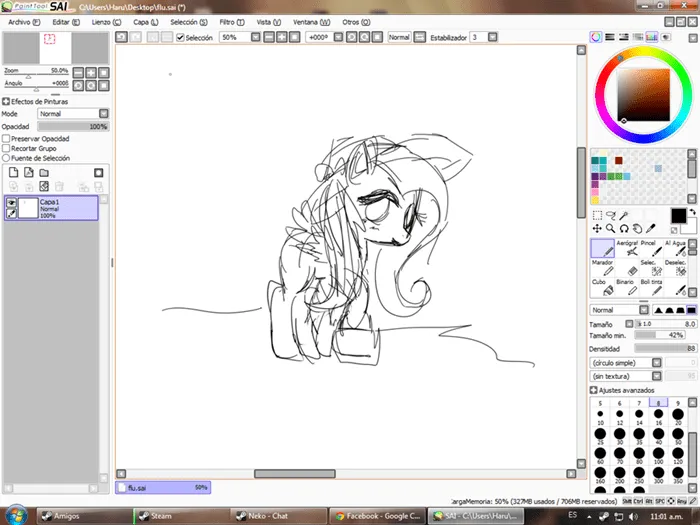Screen dimensions: 700x525
Task: Select the eyedropper color picker tool
Action: tap(651, 229)
